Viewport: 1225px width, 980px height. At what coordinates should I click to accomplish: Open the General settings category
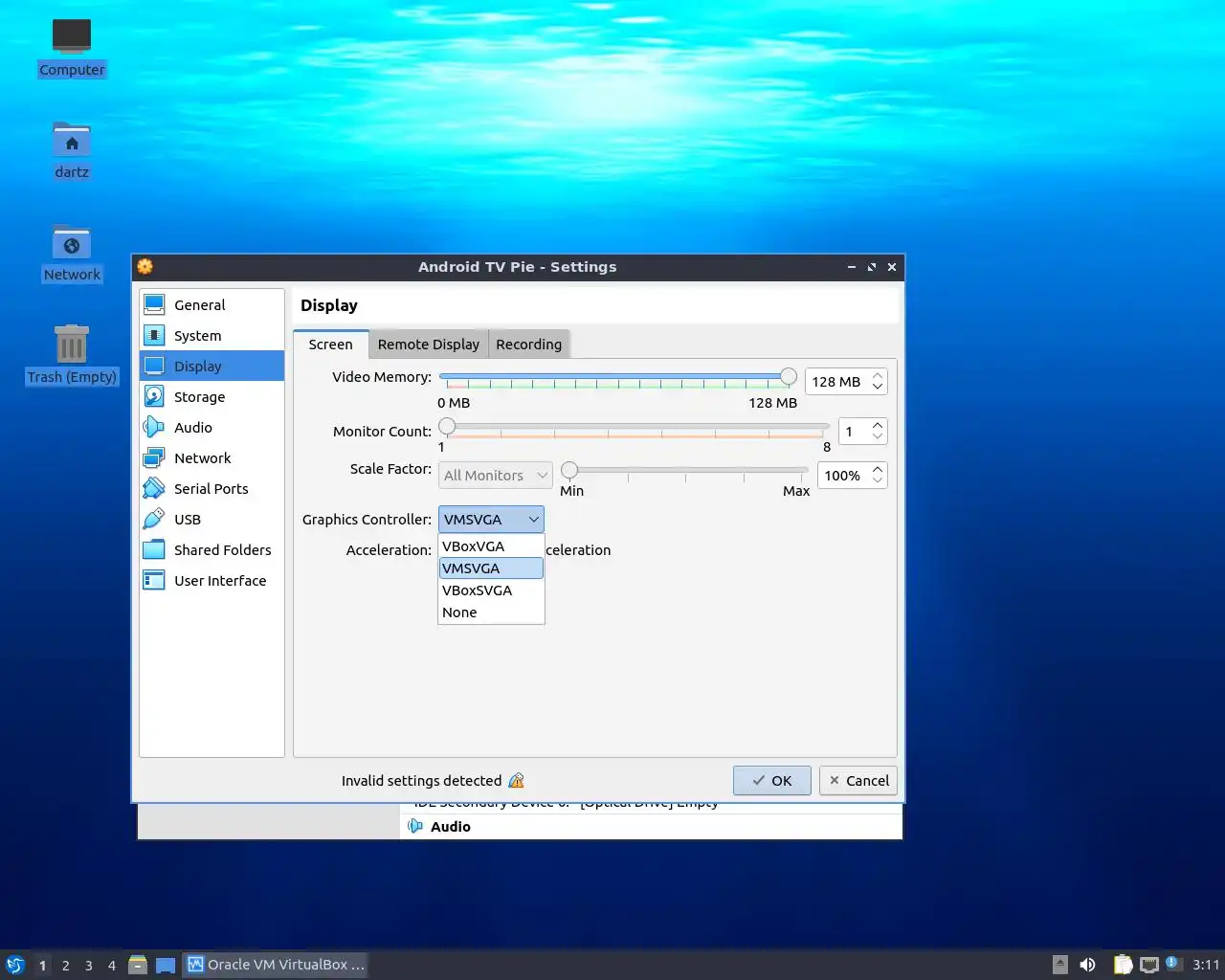(212, 305)
